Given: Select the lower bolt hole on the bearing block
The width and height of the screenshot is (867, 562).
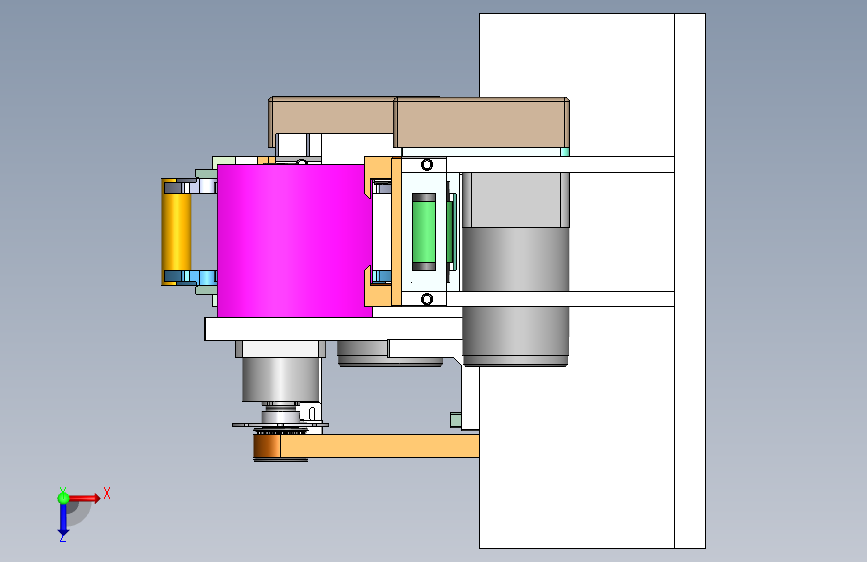Looking at the screenshot, I should pos(427,299).
